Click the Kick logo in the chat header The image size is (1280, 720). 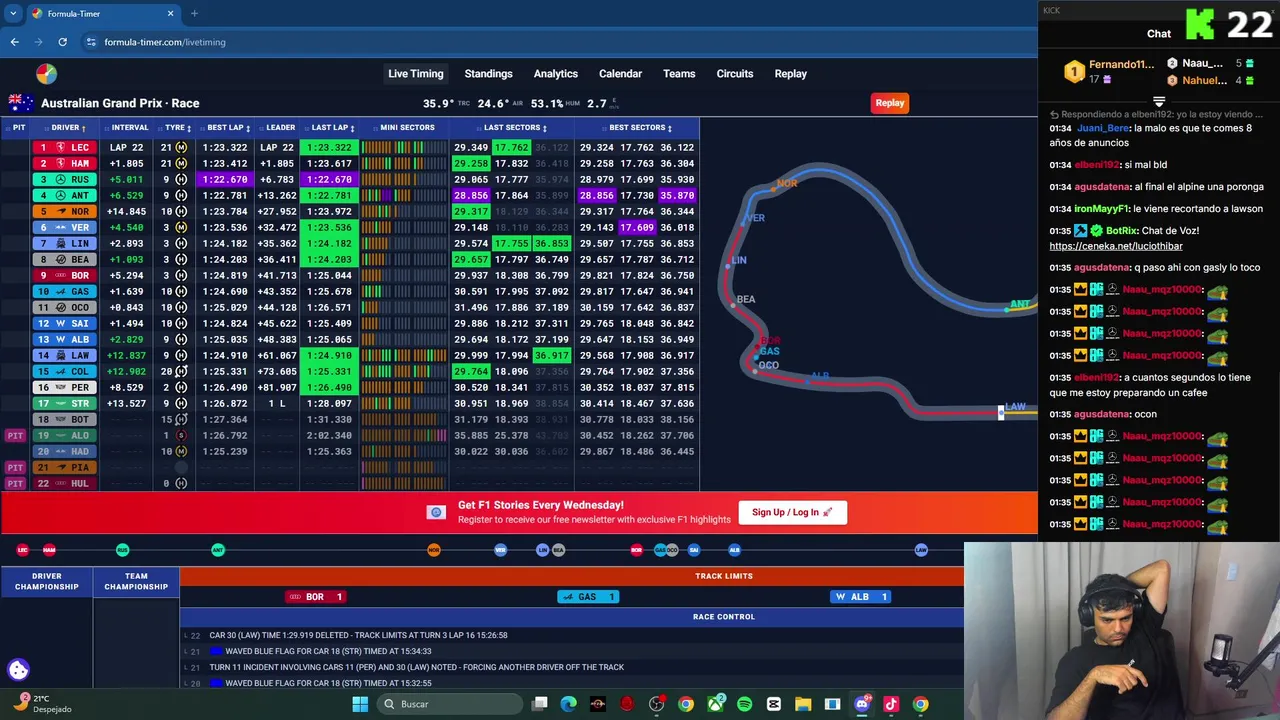(x=1199, y=24)
